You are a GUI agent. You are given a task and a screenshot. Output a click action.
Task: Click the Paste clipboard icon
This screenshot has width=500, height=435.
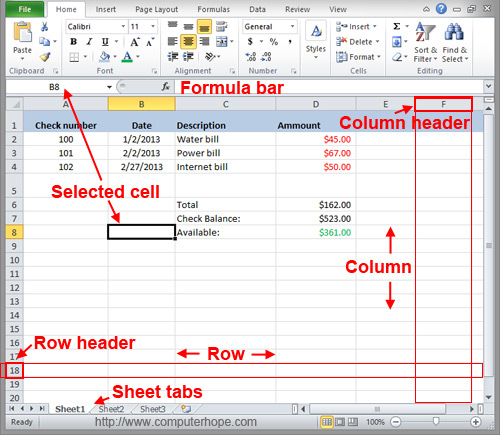click(x=22, y=33)
